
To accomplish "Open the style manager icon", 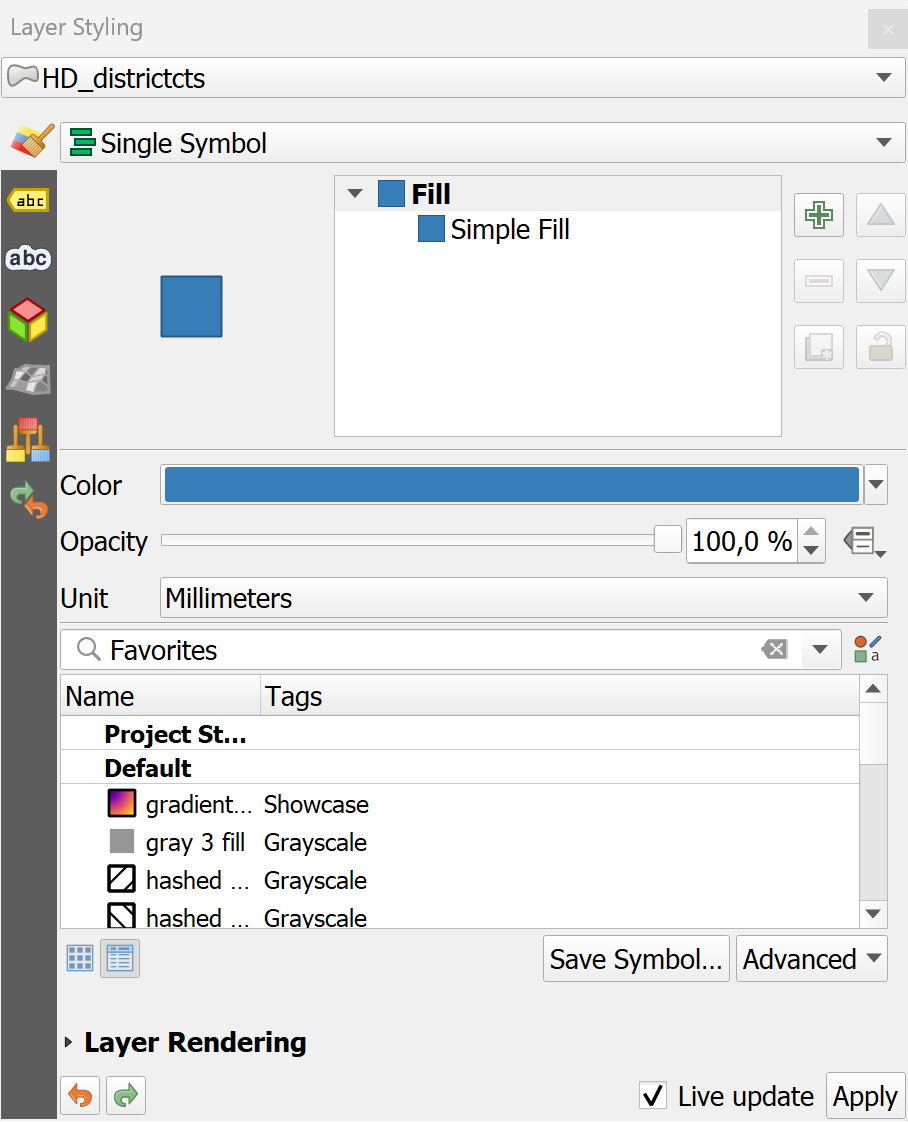I will click(x=867, y=650).
